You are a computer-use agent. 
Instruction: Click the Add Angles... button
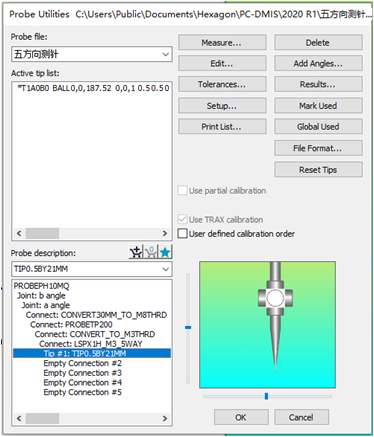tap(318, 63)
